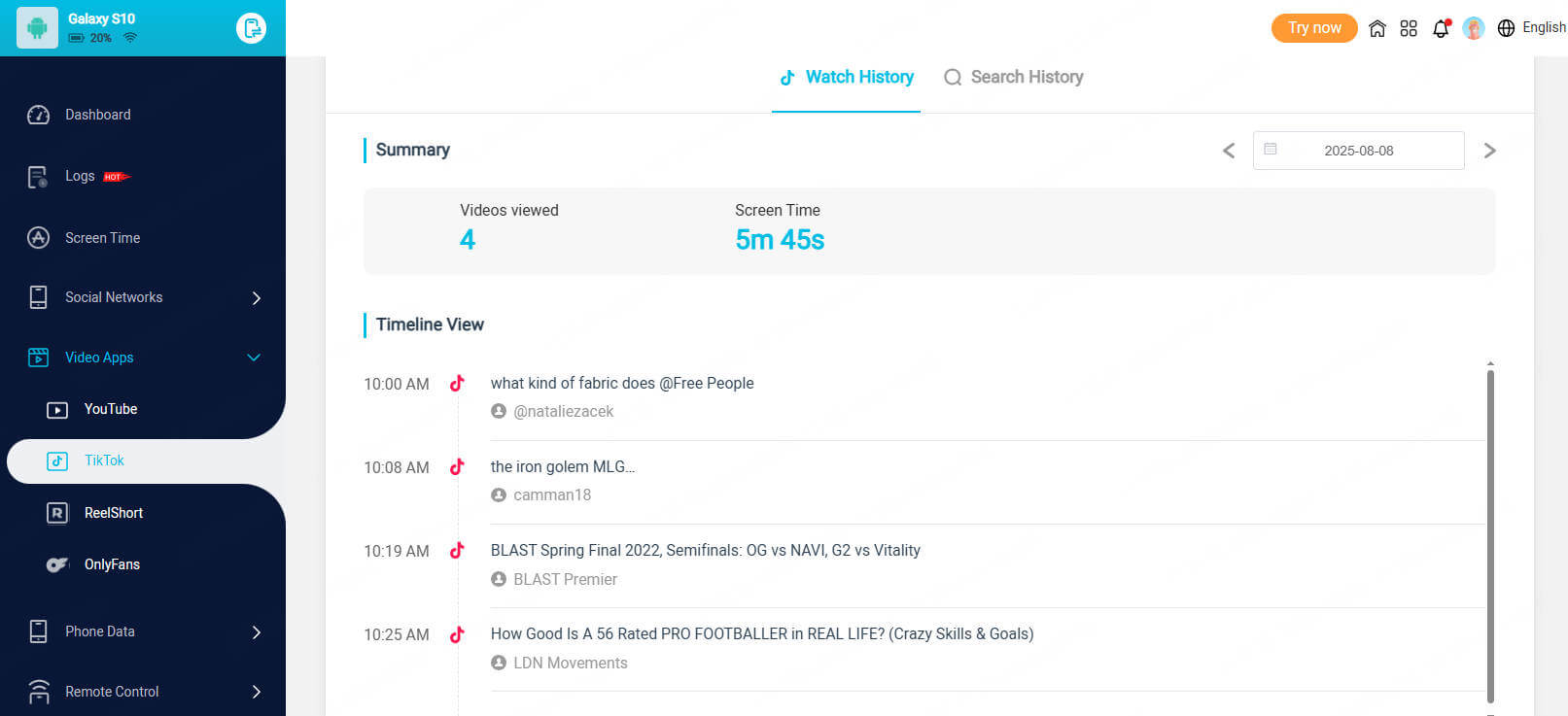Switch to the Watch History tab
1568x716 pixels.
(x=847, y=78)
